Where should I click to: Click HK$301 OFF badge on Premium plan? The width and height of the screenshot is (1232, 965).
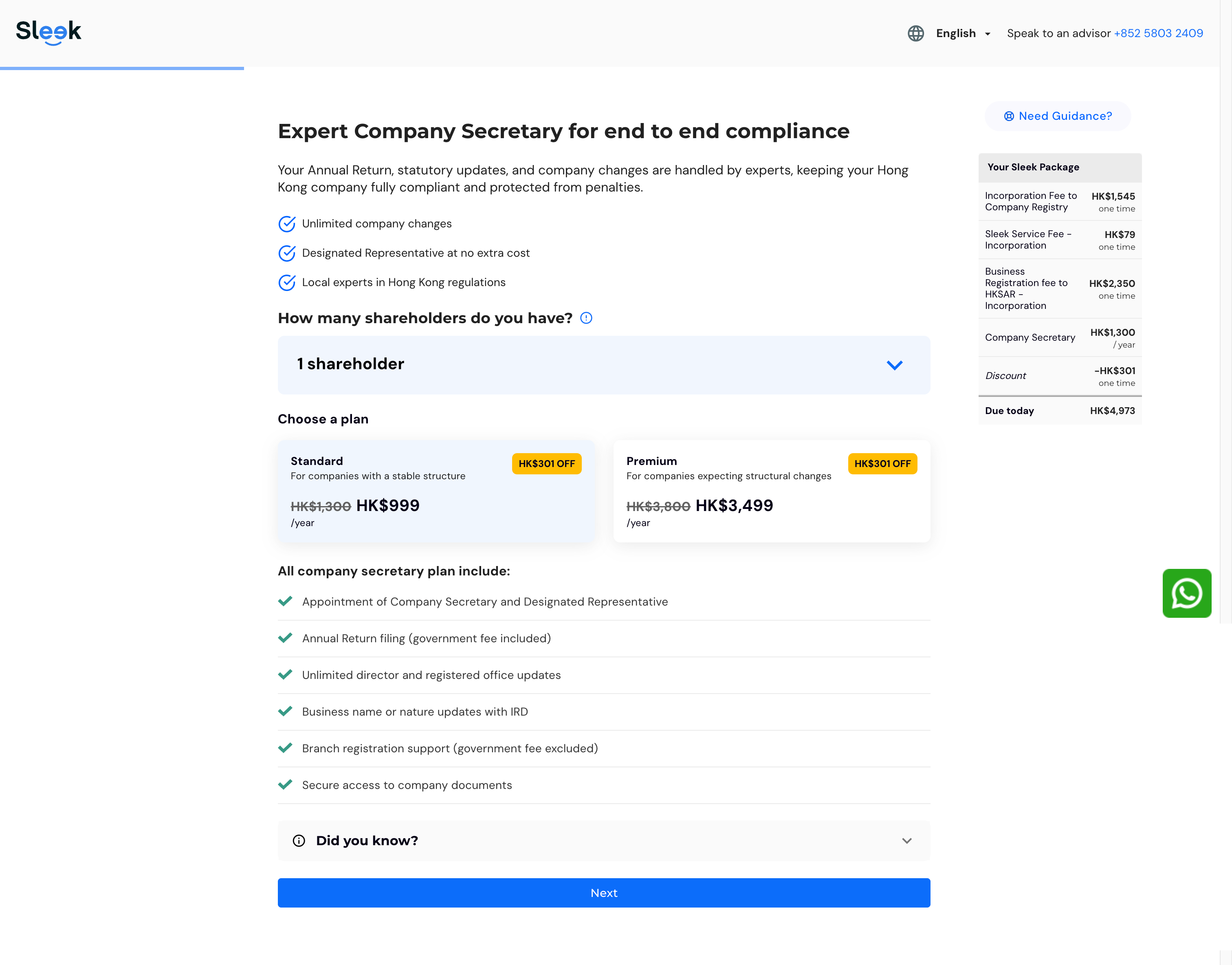[882, 464]
